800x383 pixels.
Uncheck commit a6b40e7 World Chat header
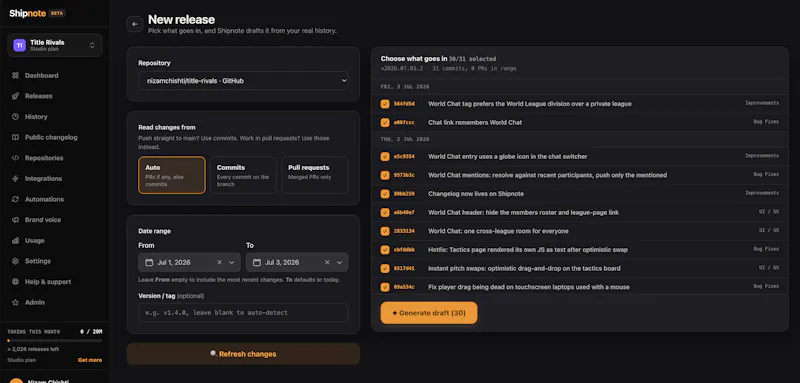(385, 212)
